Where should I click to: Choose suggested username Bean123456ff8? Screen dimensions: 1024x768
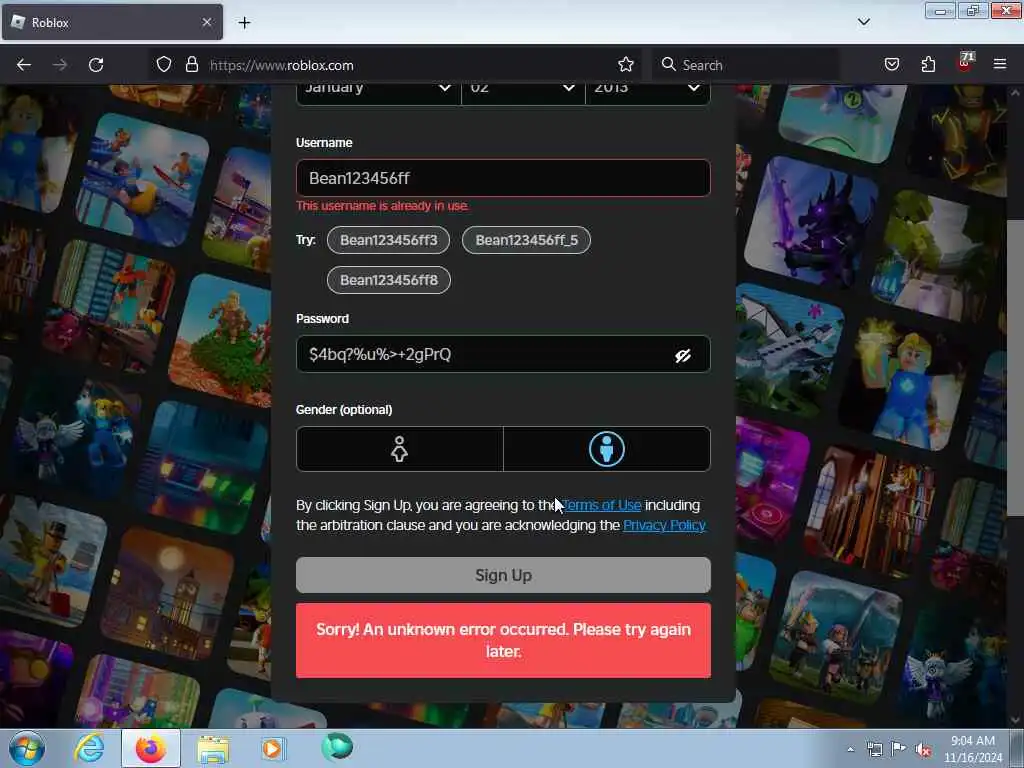[389, 280]
